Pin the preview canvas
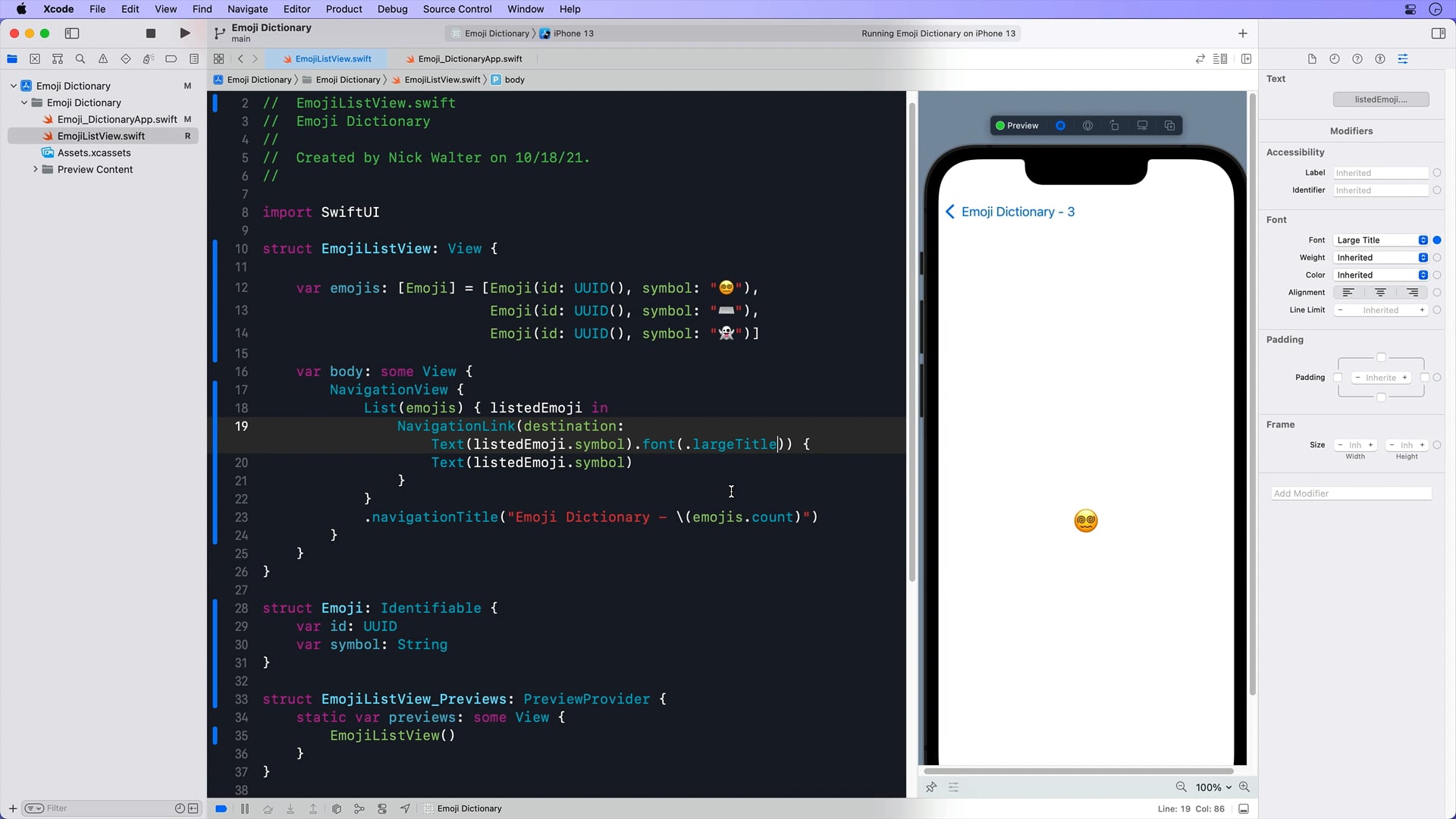The image size is (1456, 819). pos(931,787)
